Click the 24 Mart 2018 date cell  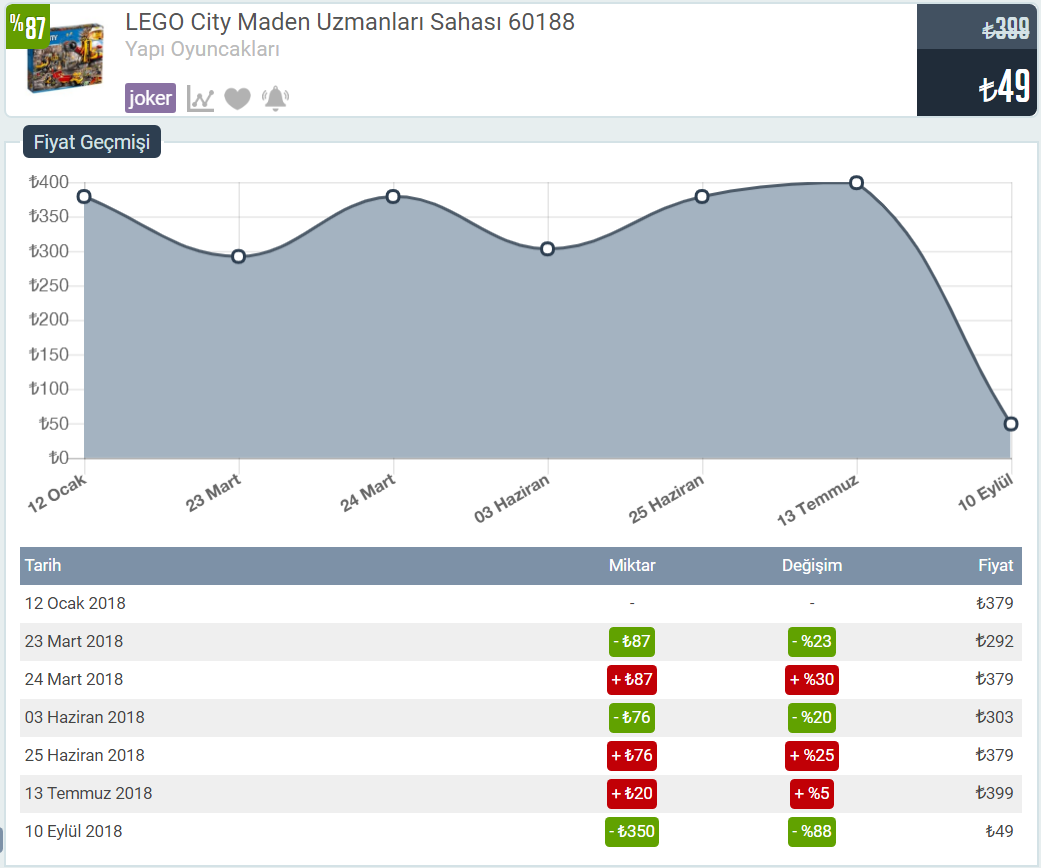74,679
